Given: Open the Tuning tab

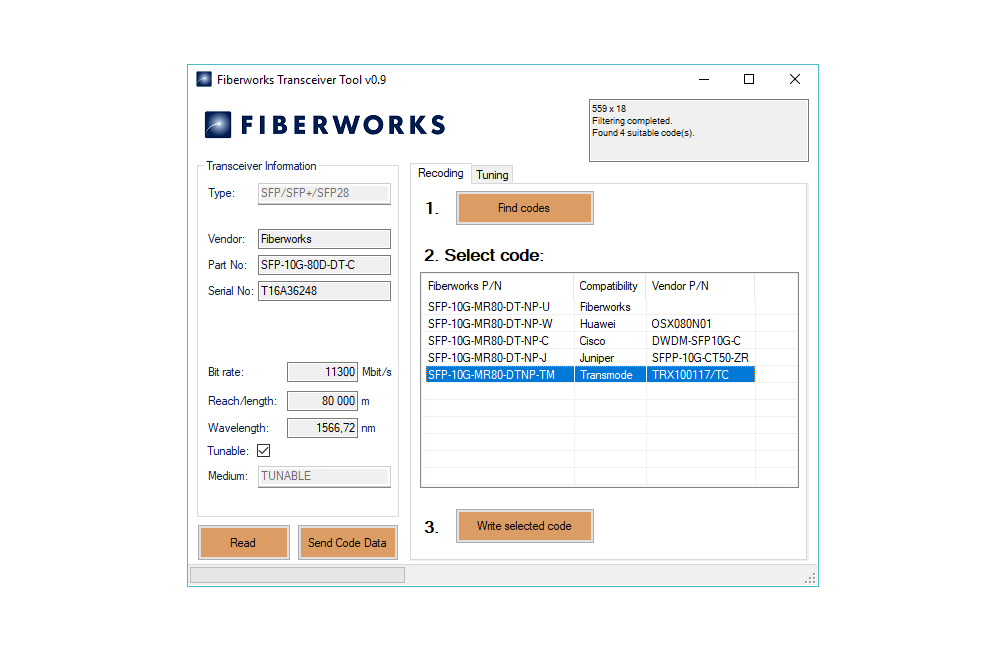Looking at the screenshot, I should (492, 174).
